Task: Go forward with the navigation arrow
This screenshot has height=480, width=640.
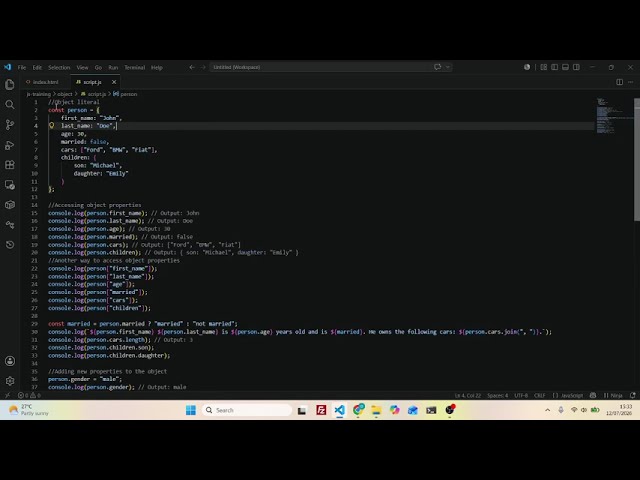Action: 203,67
